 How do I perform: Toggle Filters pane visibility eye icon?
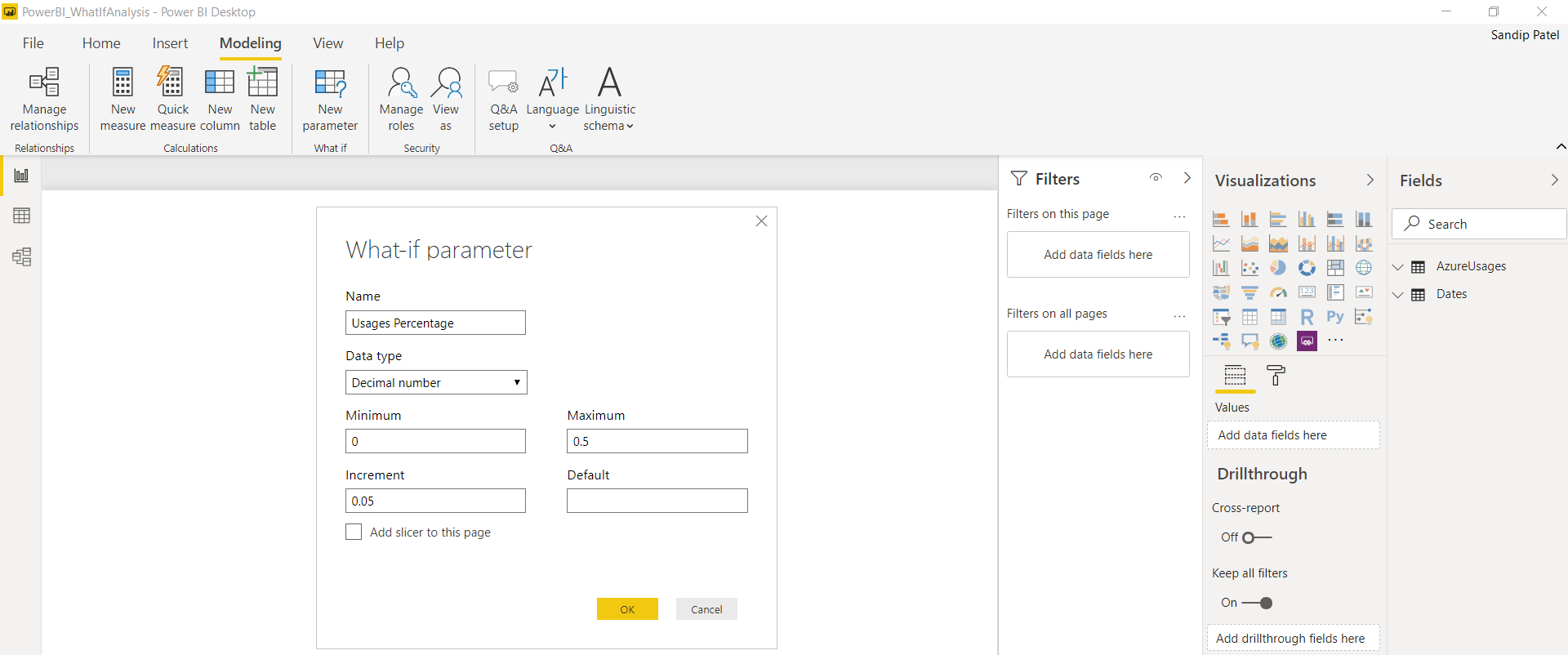[x=1156, y=177]
